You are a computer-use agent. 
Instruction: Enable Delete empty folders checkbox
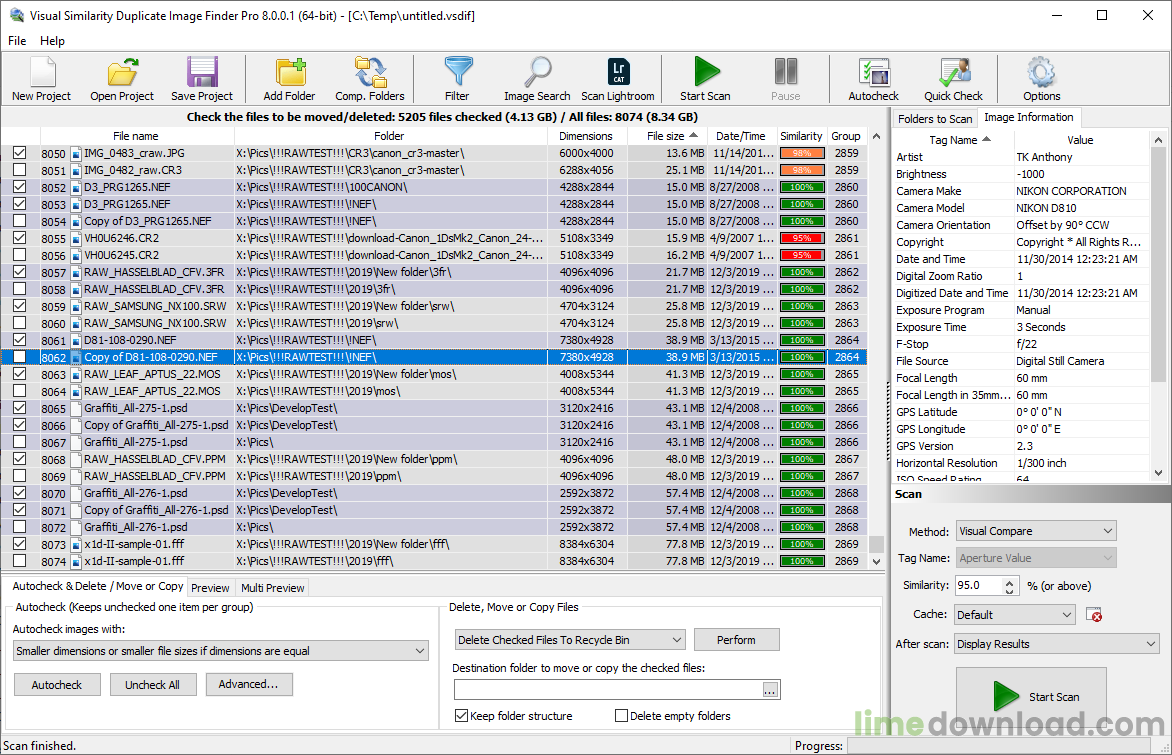[x=621, y=715]
